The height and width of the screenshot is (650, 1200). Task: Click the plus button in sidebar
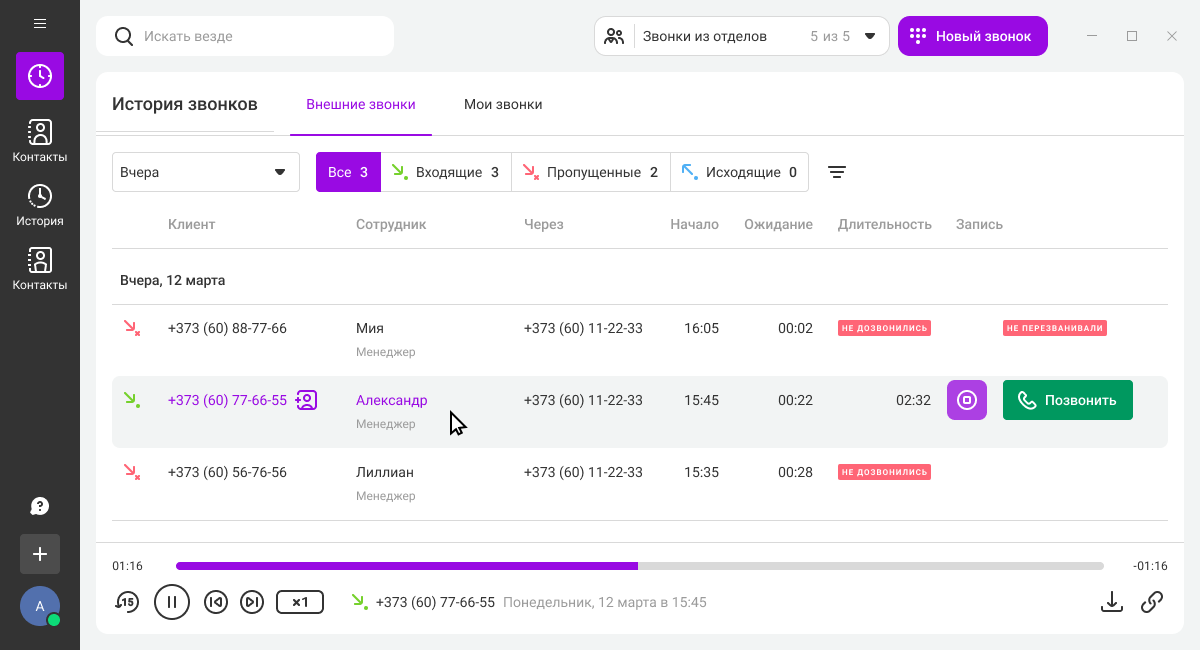coord(40,553)
